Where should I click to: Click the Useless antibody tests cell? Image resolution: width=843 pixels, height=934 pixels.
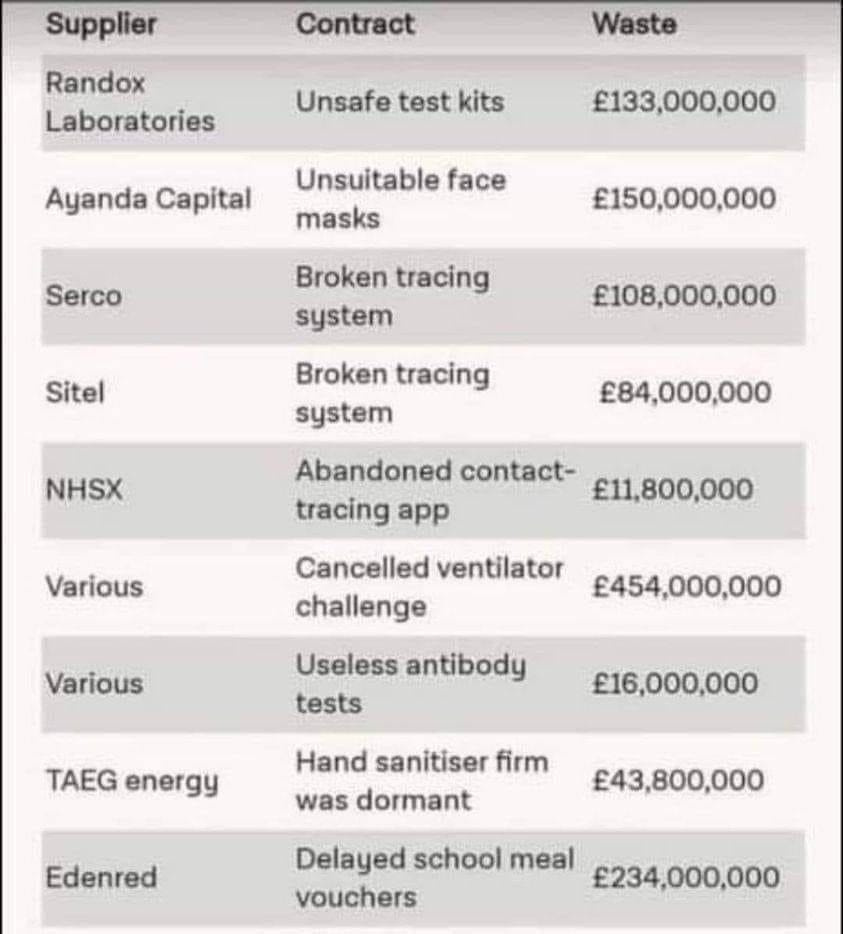[410, 684]
